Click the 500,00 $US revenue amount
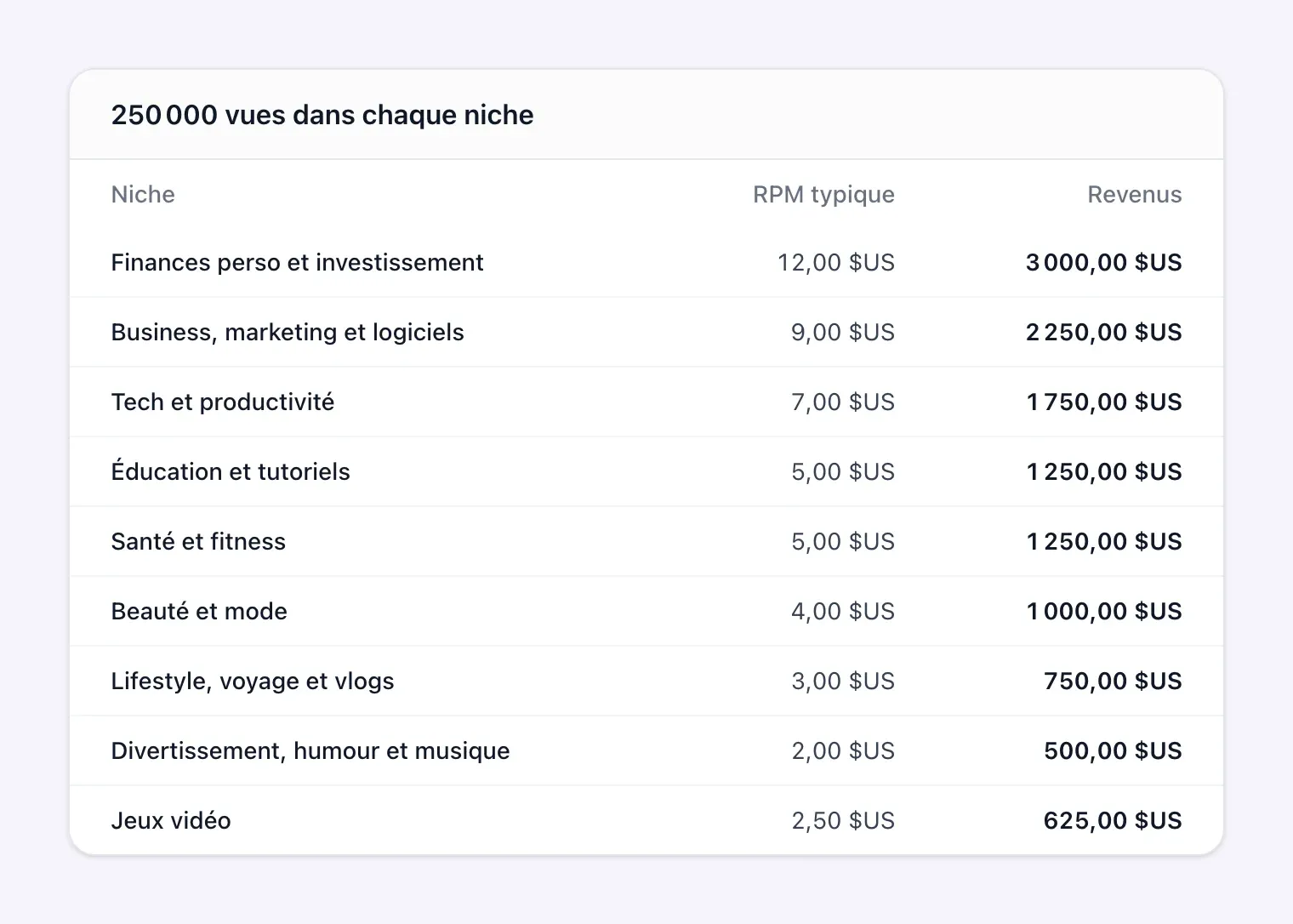Image resolution: width=1293 pixels, height=924 pixels. (x=1113, y=750)
